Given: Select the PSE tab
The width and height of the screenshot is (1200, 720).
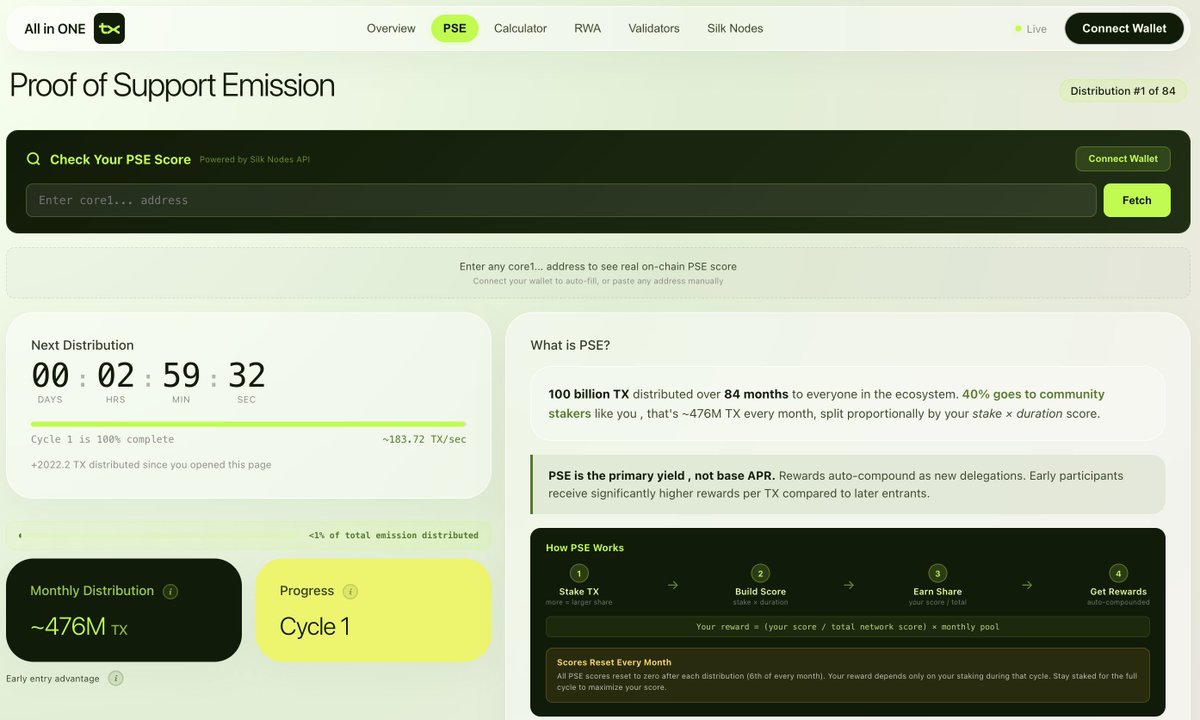Looking at the screenshot, I should 455,28.
